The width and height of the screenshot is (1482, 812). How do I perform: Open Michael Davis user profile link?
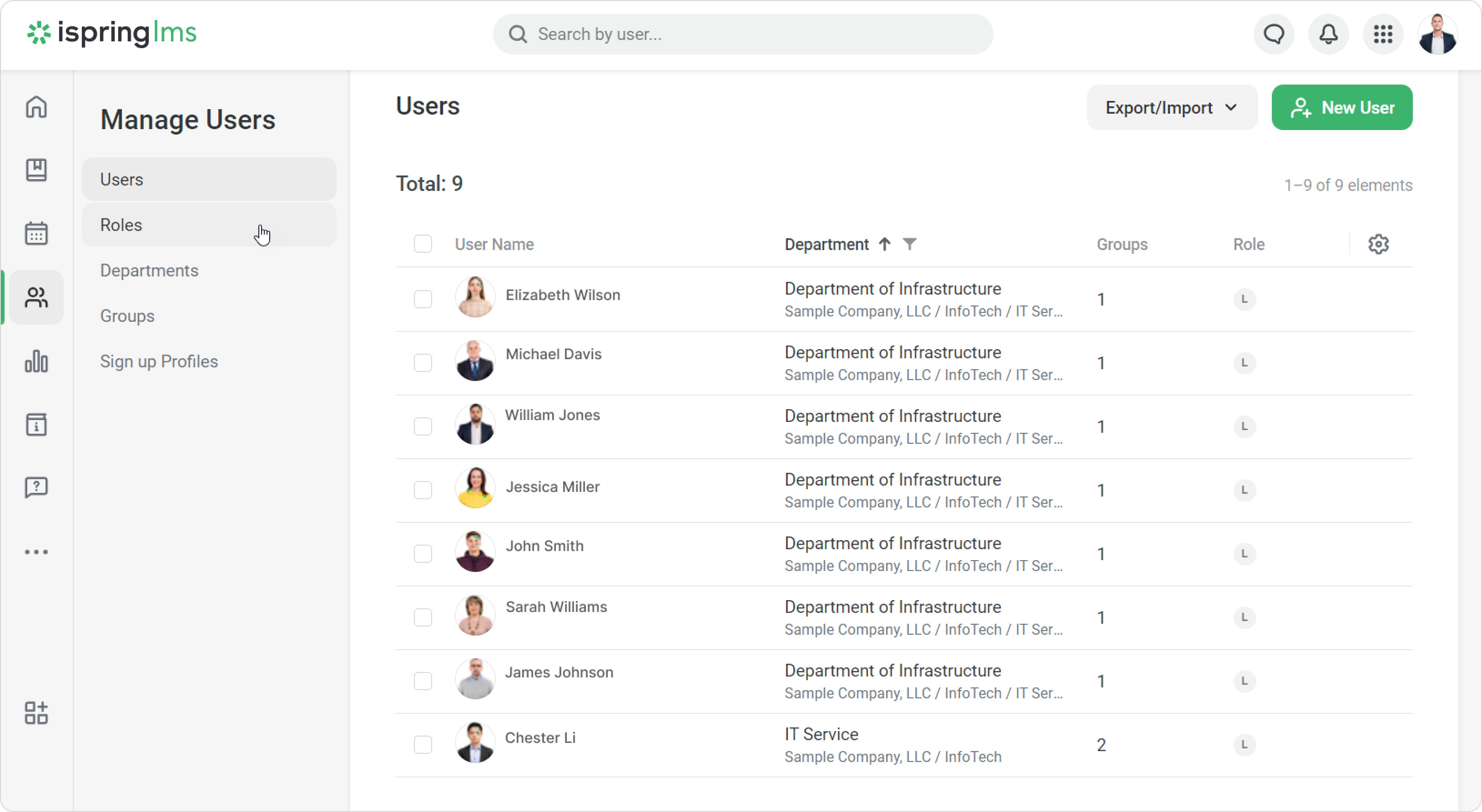point(553,354)
